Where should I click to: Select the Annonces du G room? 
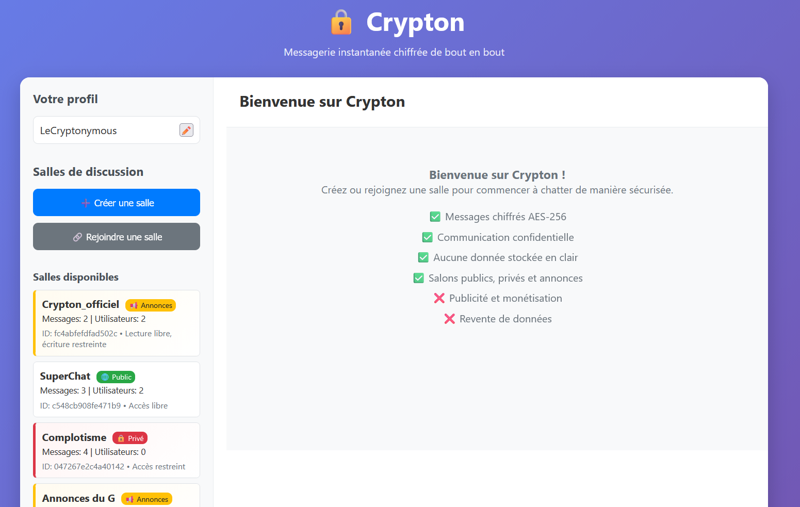tap(78, 497)
